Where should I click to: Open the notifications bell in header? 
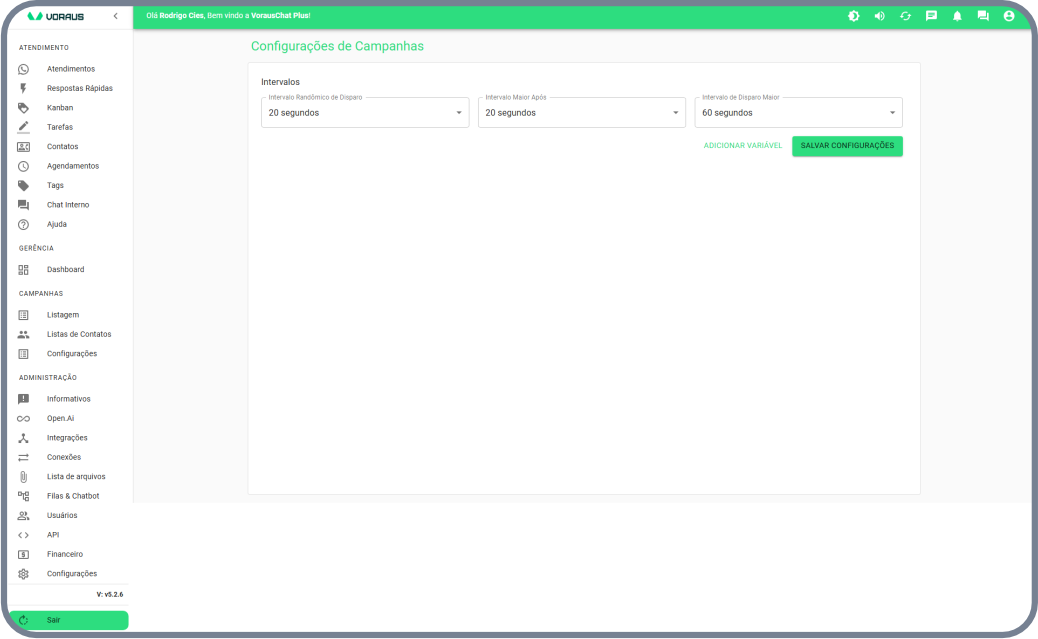957,16
